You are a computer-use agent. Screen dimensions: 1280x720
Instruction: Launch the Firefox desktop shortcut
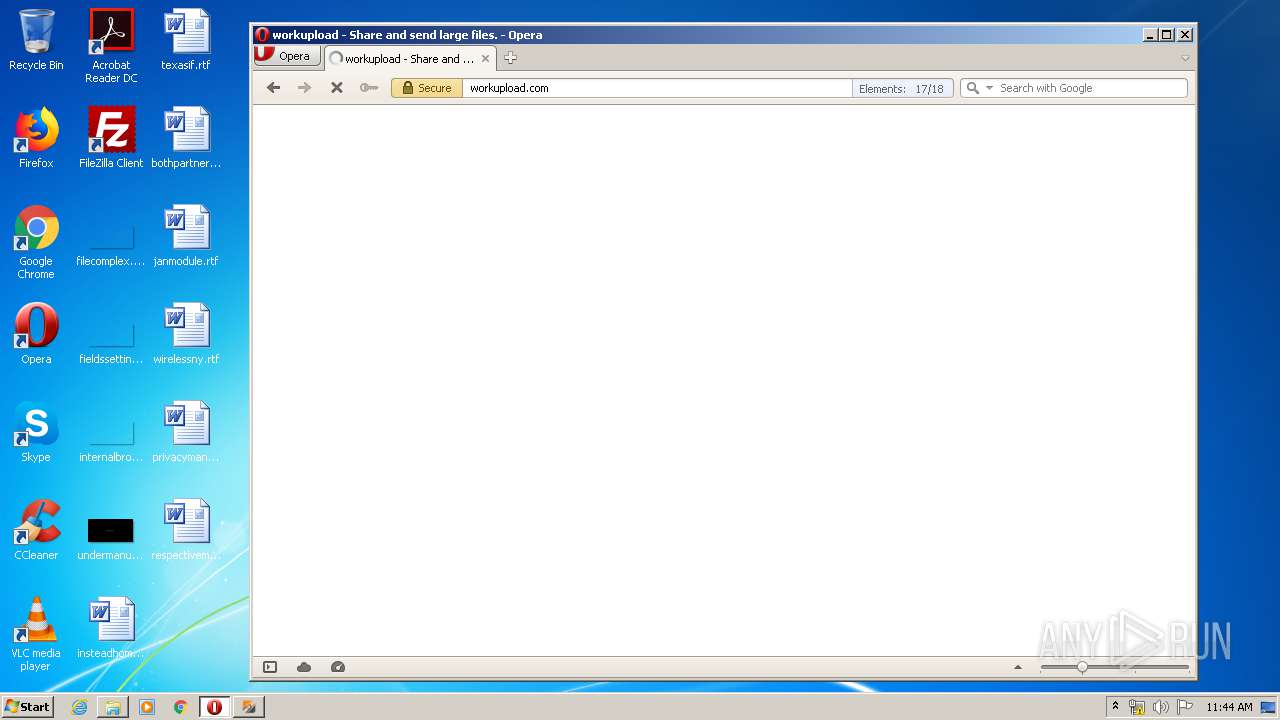pos(36,138)
